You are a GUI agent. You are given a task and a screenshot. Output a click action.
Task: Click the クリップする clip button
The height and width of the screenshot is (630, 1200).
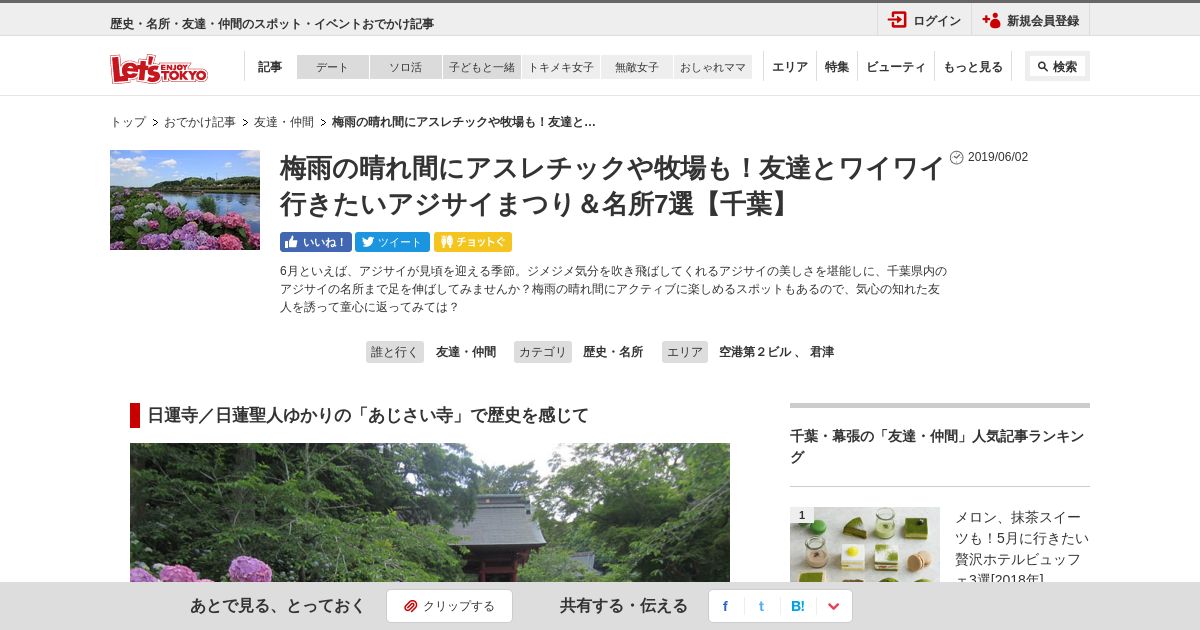pyautogui.click(x=449, y=606)
